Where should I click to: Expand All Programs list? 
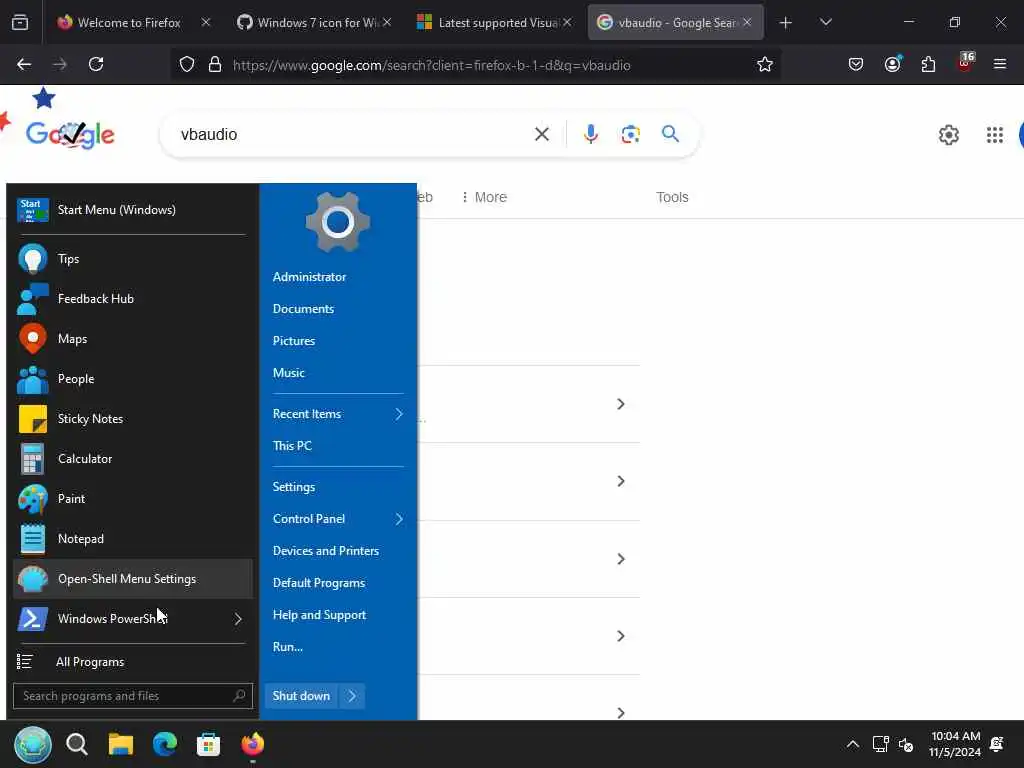[x=133, y=662]
